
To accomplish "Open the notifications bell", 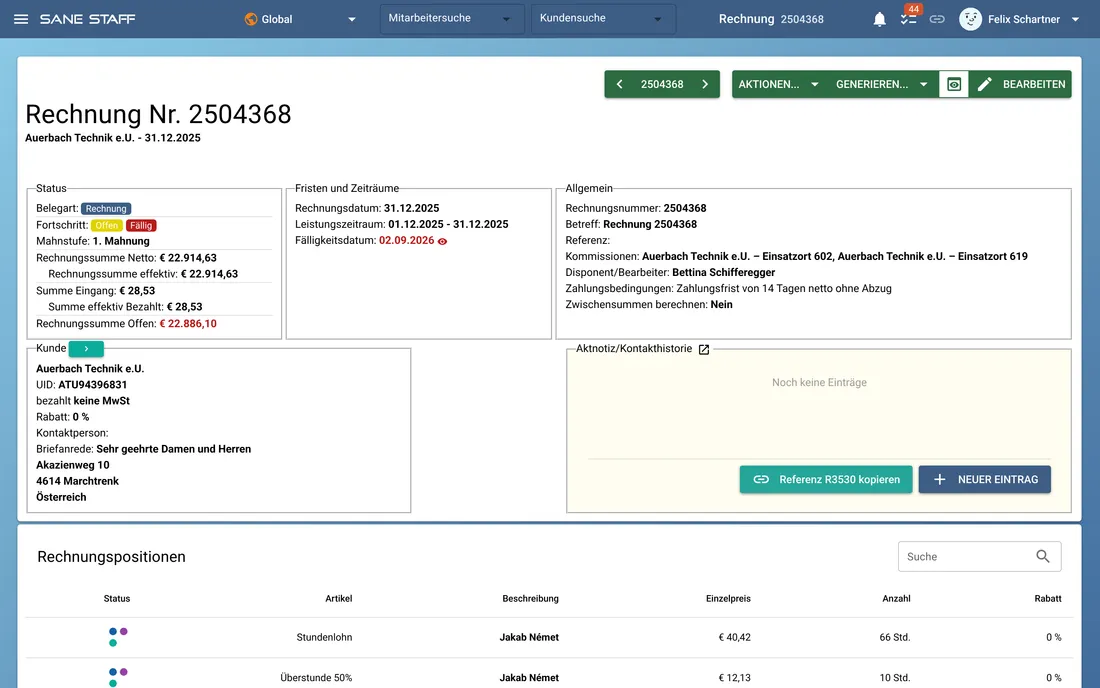I will click(x=880, y=19).
